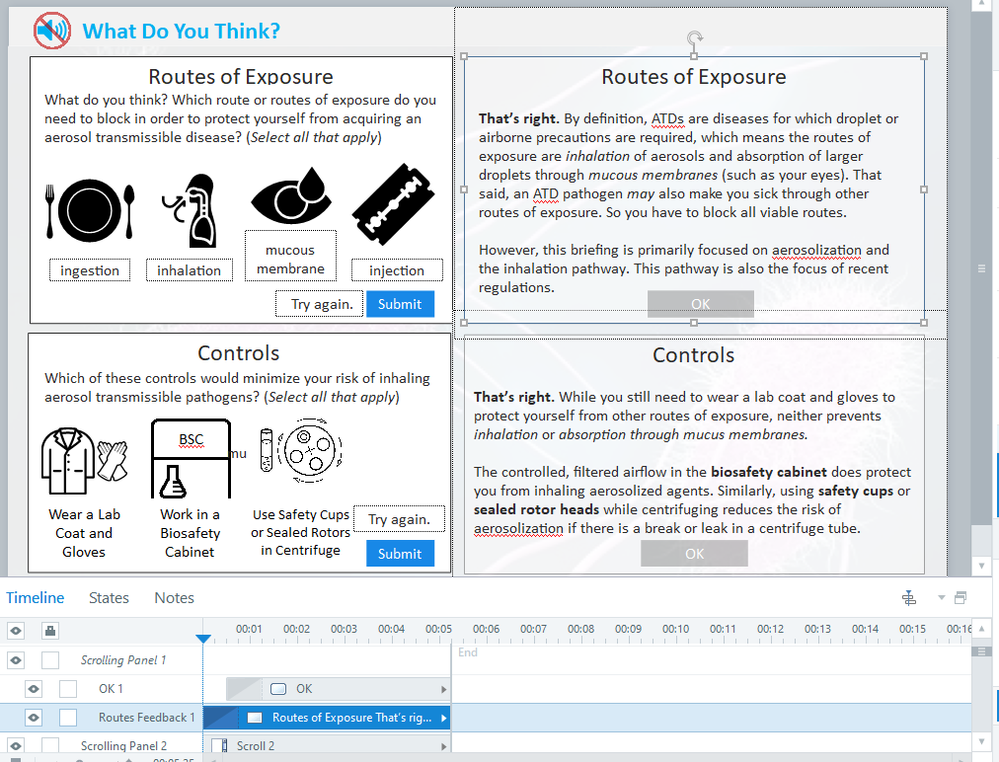The image size is (999, 762).
Task: Select the lab coat and gloves icon
Action: pyautogui.click(x=84, y=462)
